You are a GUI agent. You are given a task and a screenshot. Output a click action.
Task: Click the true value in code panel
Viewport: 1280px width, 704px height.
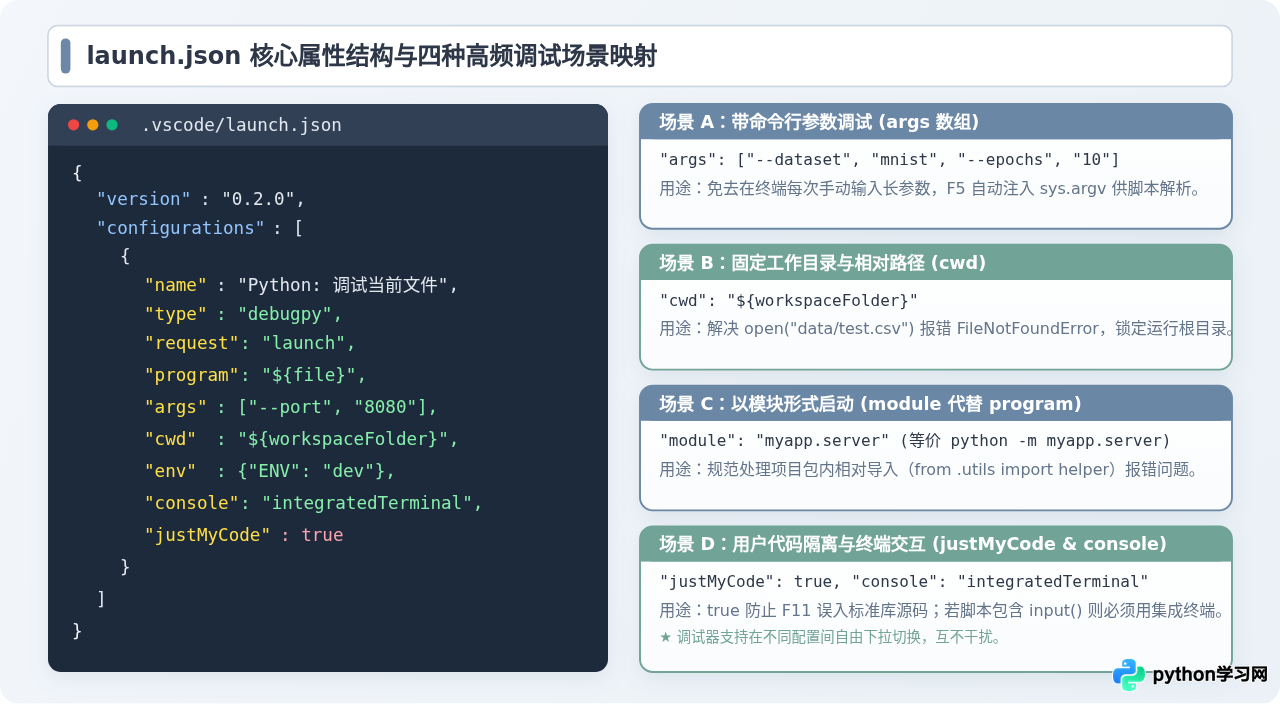pos(322,535)
